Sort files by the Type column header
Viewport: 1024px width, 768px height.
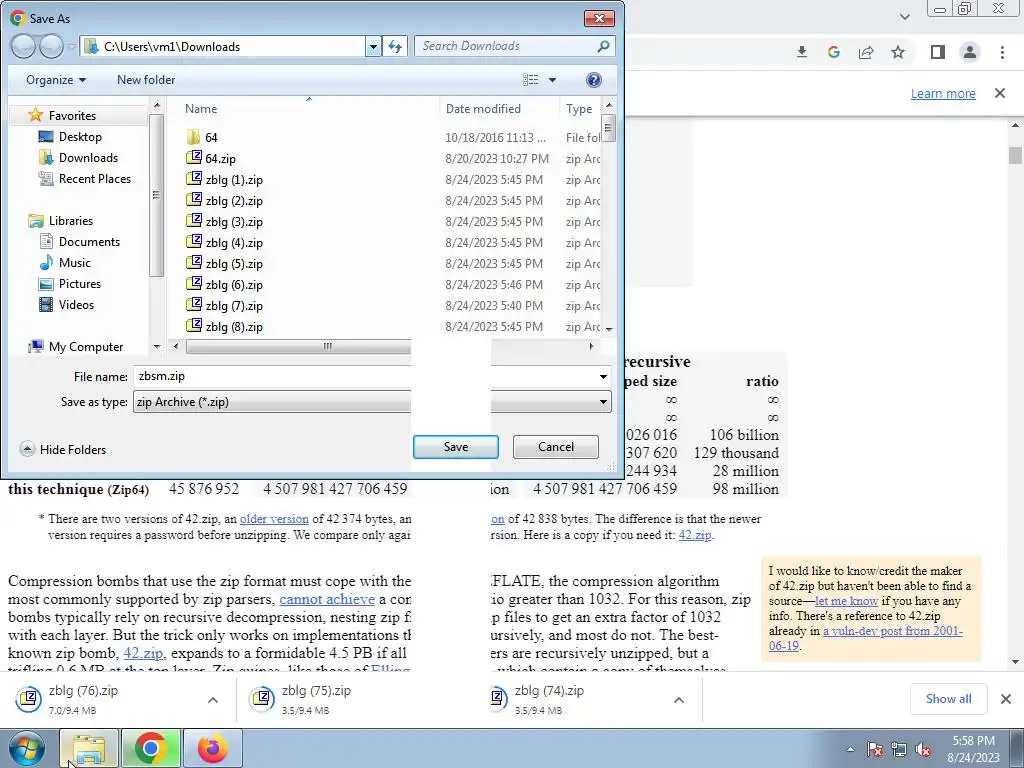coord(579,109)
